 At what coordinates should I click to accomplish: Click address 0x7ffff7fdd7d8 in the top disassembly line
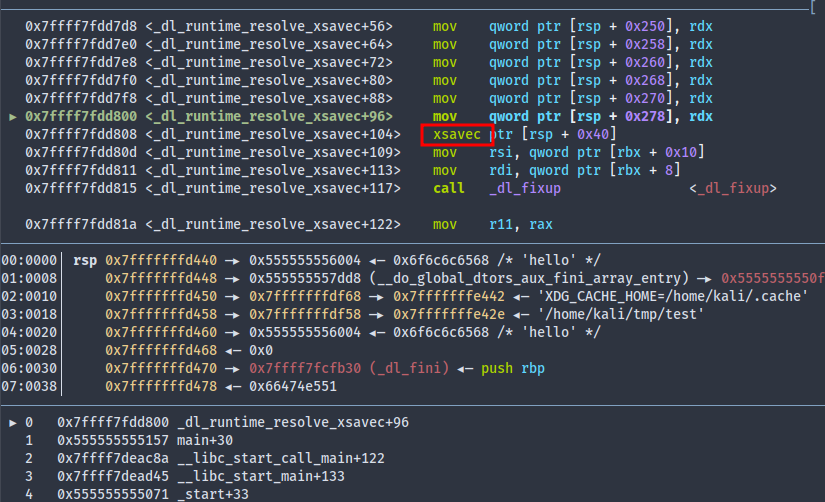coord(81,26)
